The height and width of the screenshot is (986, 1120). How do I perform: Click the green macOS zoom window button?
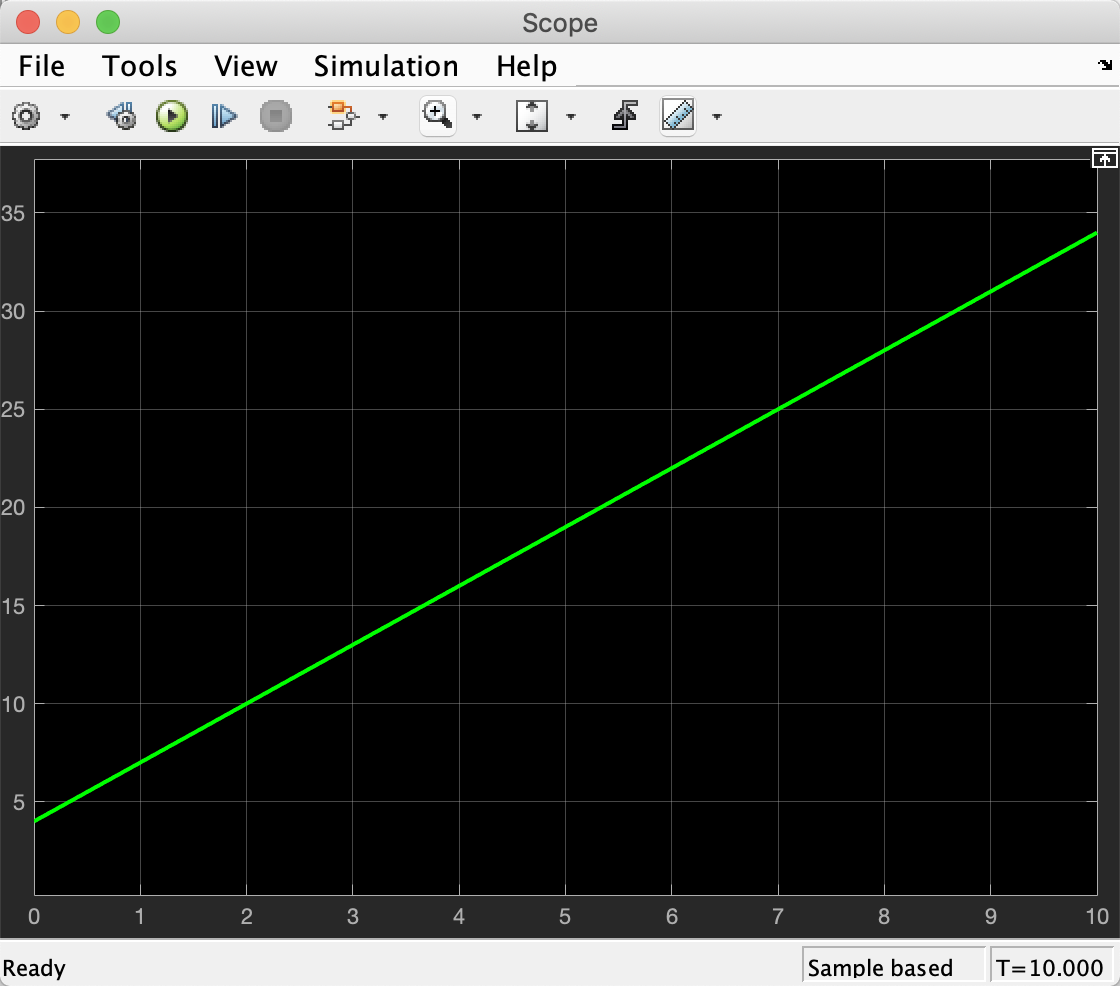click(108, 22)
